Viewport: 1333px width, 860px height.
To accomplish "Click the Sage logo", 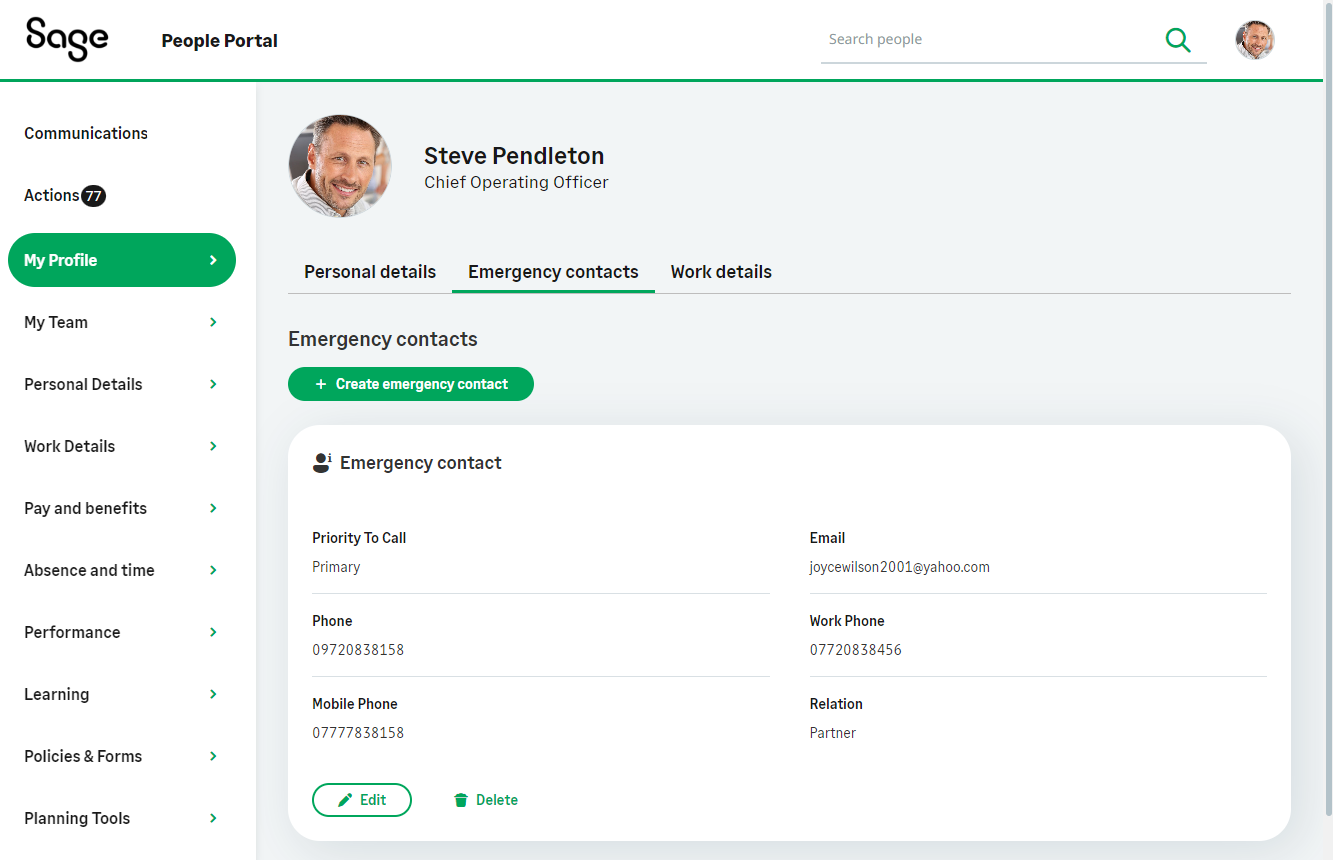I will click(x=67, y=40).
